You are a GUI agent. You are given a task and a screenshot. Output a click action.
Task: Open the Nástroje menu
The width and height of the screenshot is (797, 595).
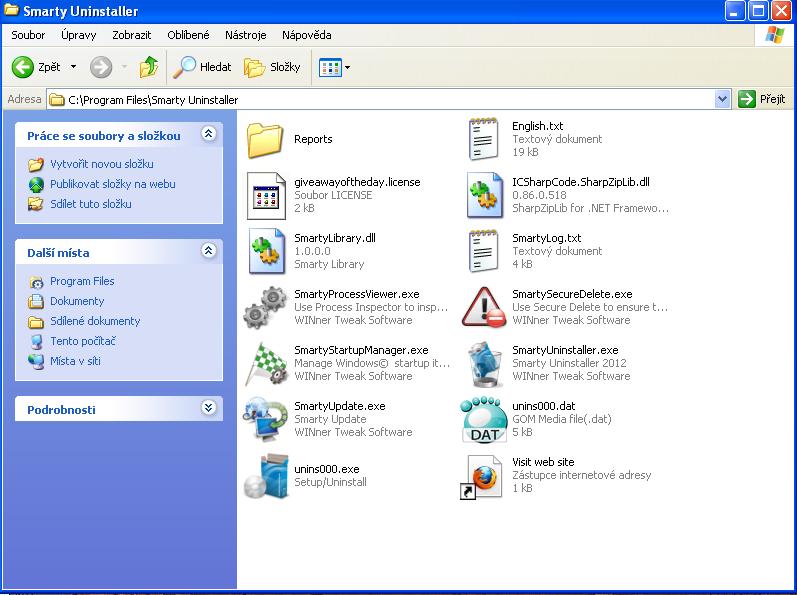245,35
